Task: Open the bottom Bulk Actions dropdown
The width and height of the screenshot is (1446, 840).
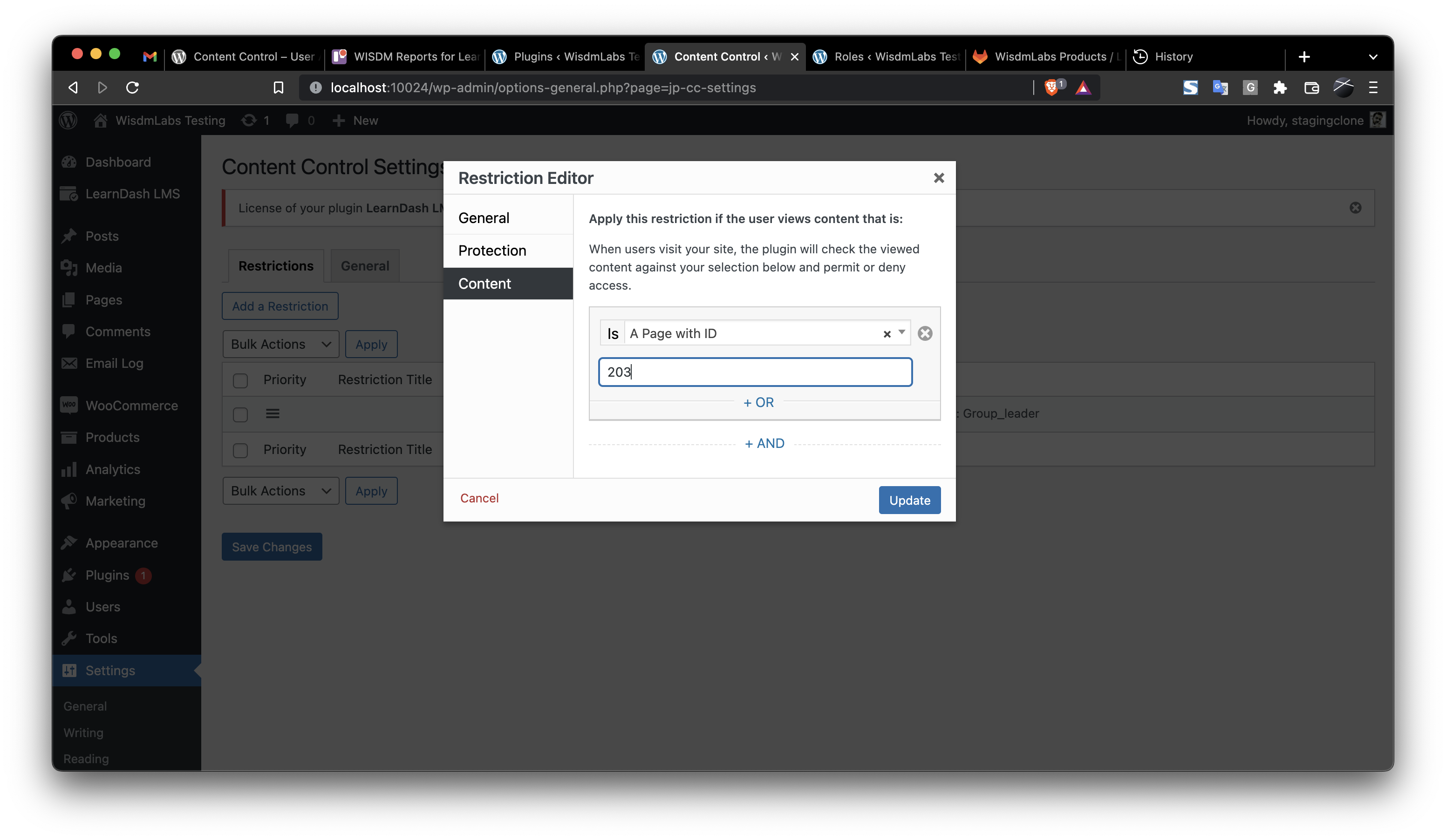Action: pyautogui.click(x=280, y=491)
